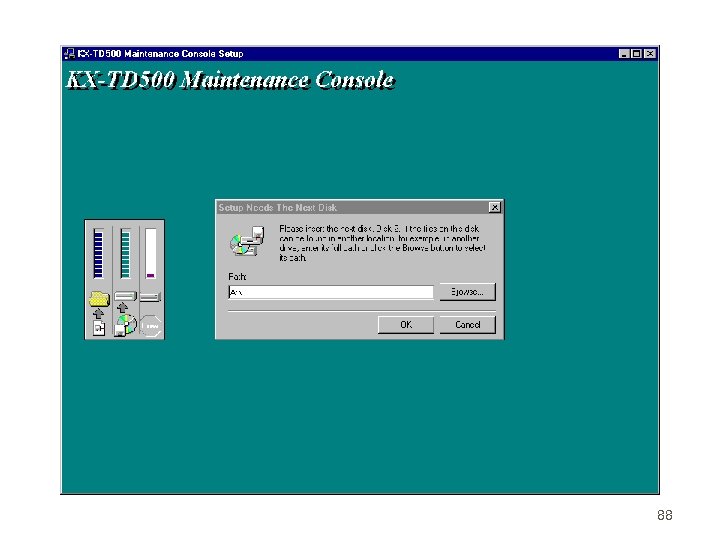720x540 pixels.
Task: Click the white progress bar with purple fill
Action: click(x=151, y=253)
